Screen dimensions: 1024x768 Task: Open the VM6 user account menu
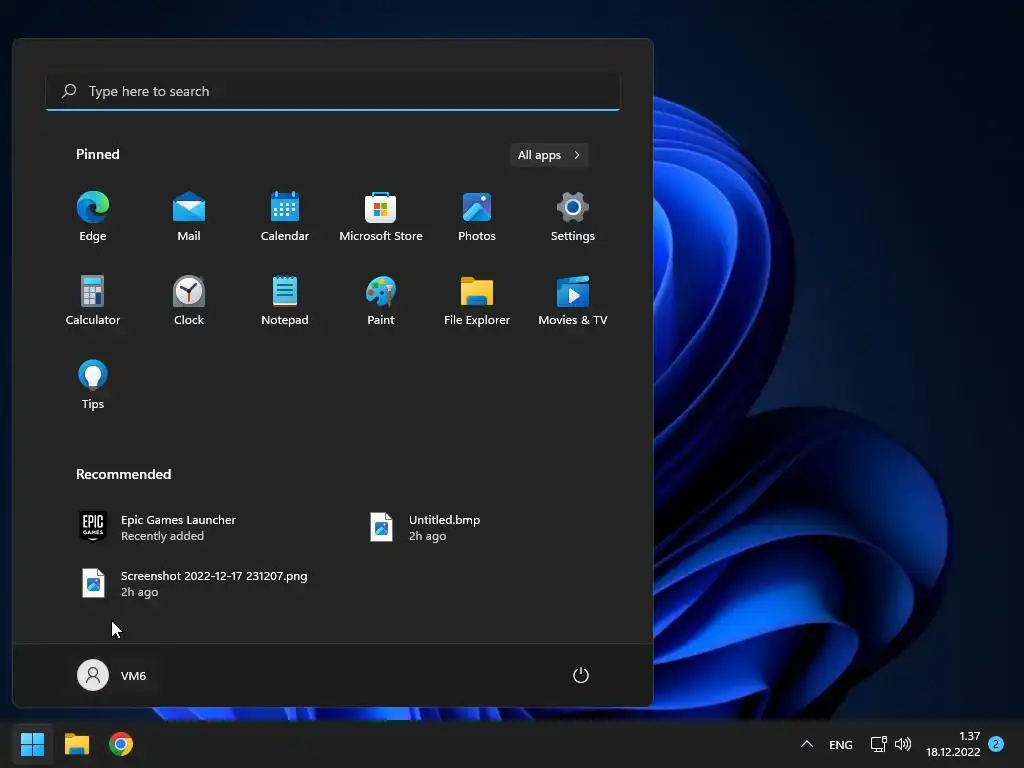tap(112, 675)
